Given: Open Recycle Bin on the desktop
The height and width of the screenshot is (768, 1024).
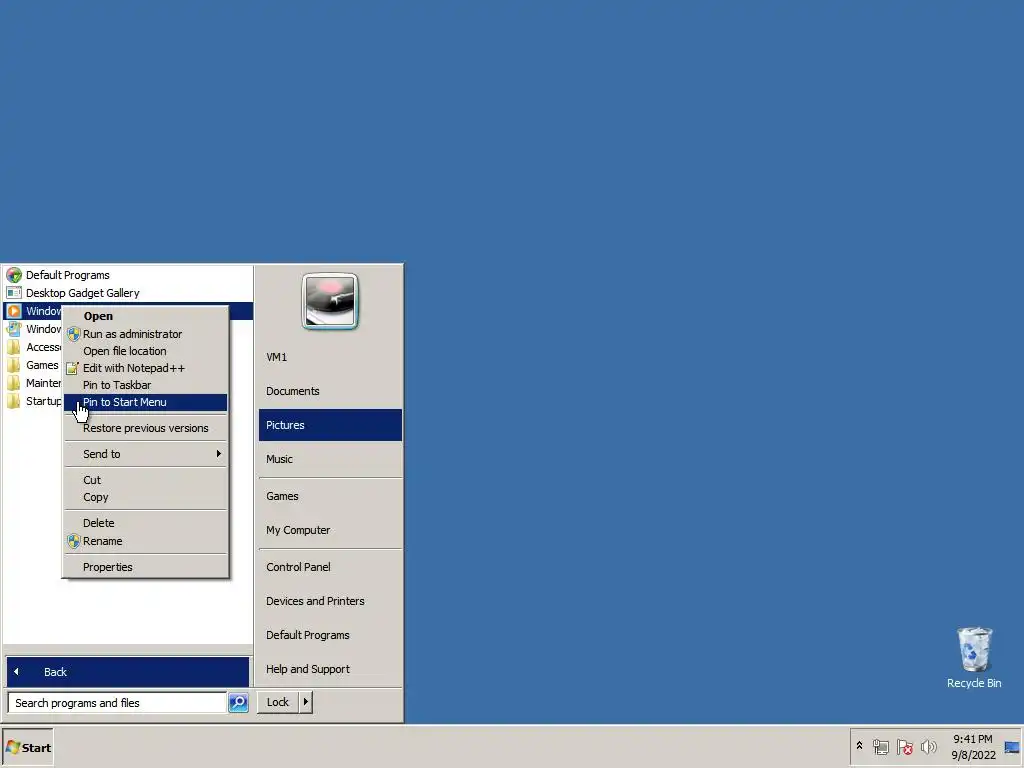Looking at the screenshot, I should click(x=974, y=658).
